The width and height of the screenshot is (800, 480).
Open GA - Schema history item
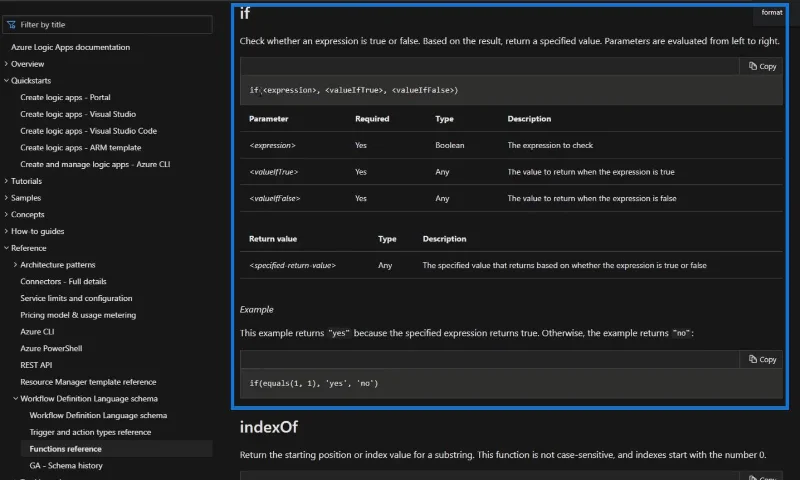click(66, 466)
